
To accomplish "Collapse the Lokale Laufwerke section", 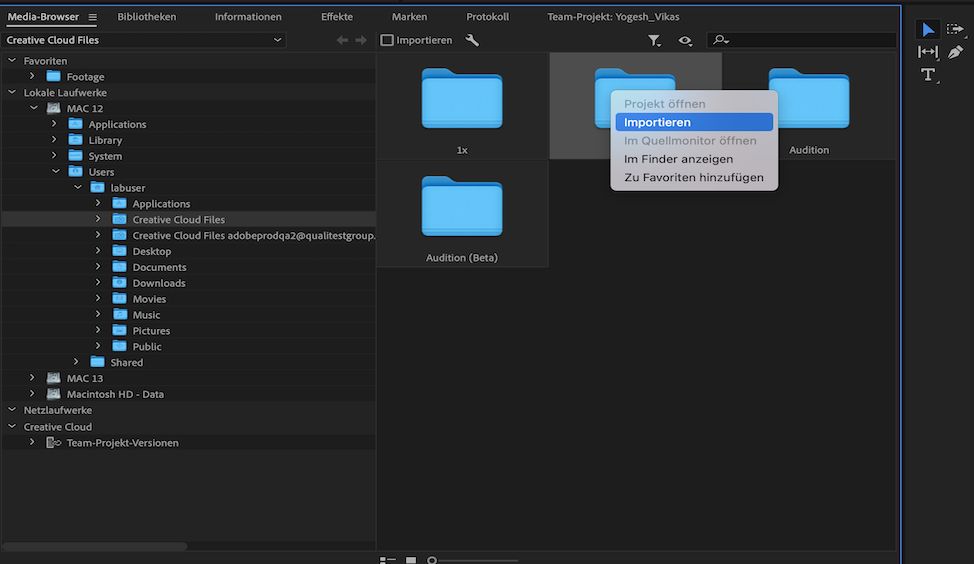I will coord(12,93).
